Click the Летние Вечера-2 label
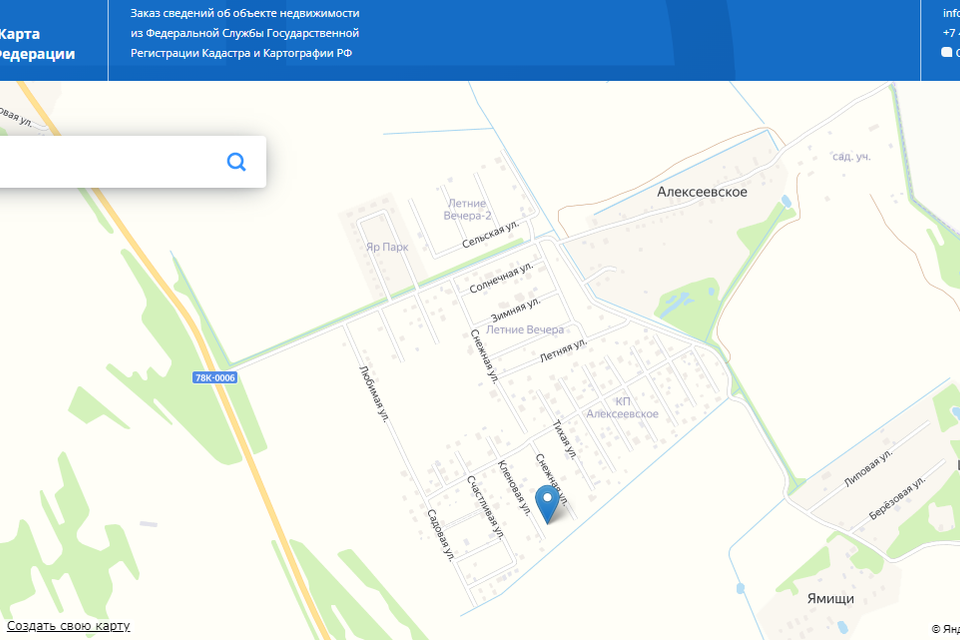 467,209
